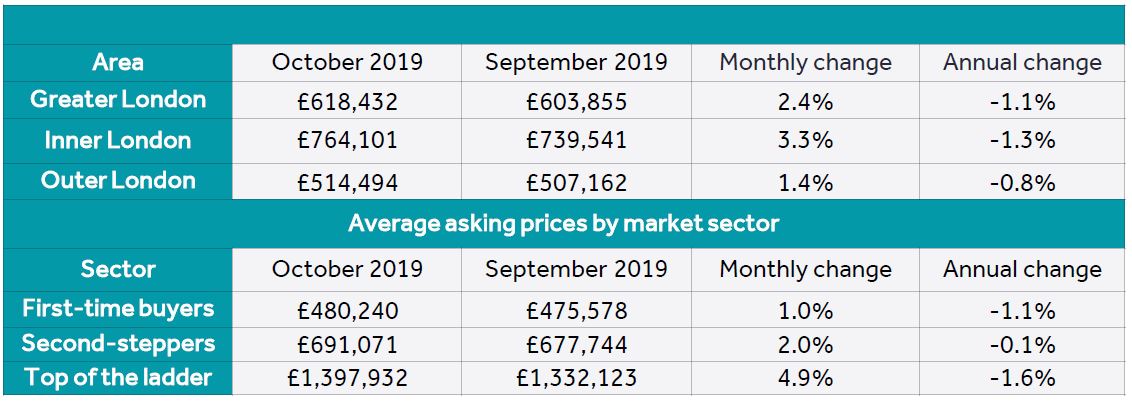
Task: Select Greater London monthly change 2.4%
Action: coord(805,102)
